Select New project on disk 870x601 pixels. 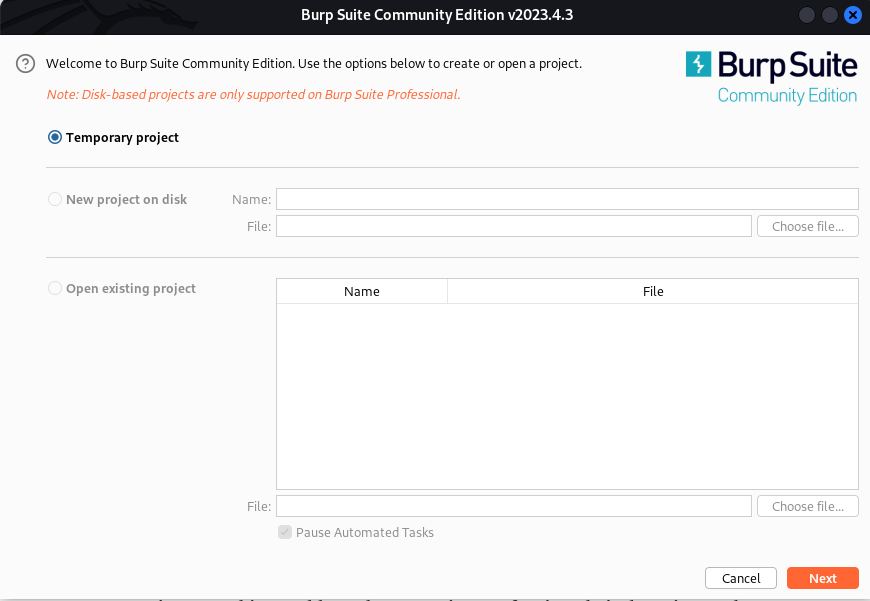[x=55, y=199]
